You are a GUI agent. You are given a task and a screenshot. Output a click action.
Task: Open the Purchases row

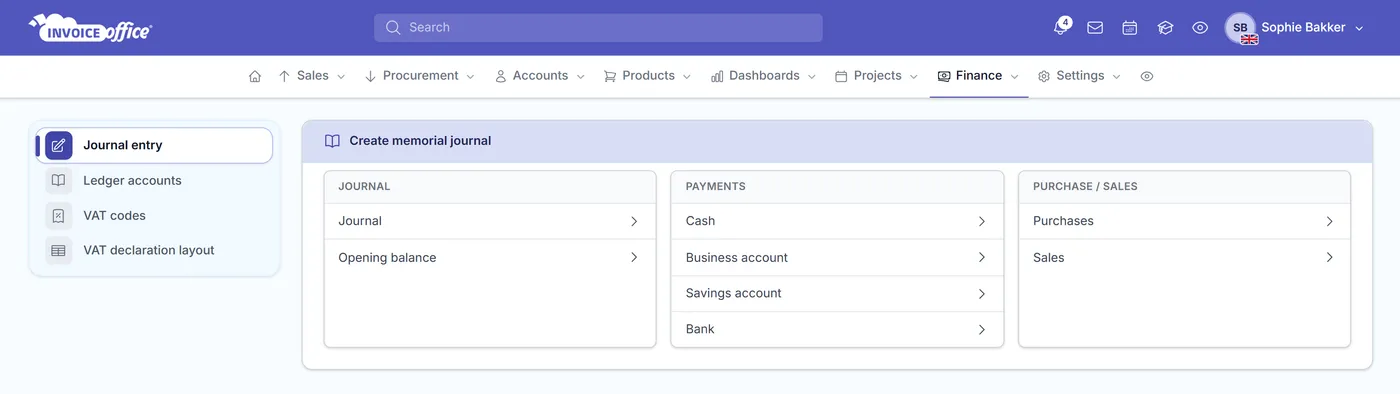[1184, 221]
